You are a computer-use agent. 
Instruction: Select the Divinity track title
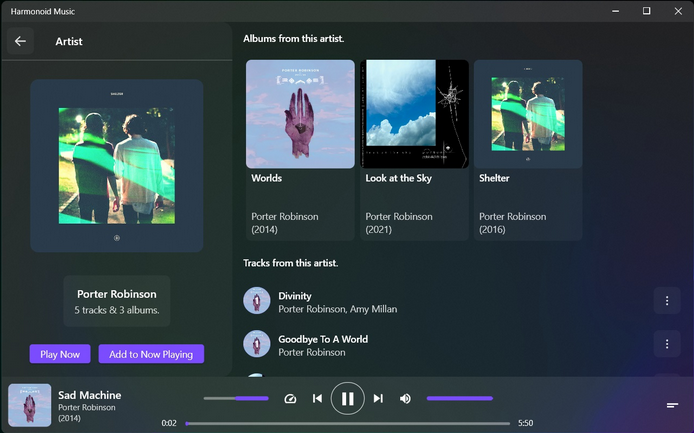[x=295, y=296]
